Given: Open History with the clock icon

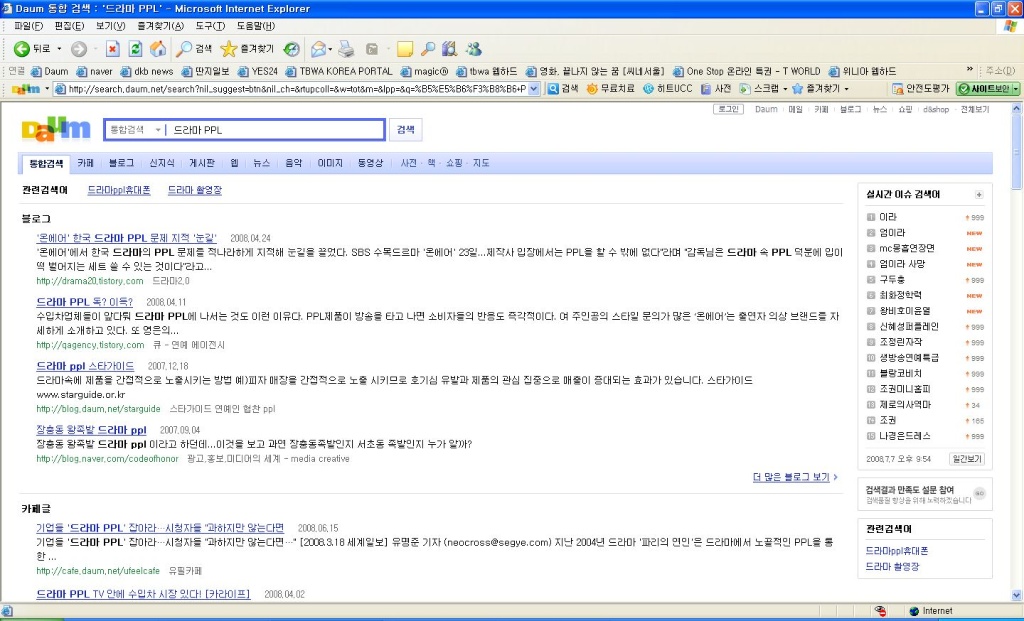Looking at the screenshot, I should click(292, 49).
